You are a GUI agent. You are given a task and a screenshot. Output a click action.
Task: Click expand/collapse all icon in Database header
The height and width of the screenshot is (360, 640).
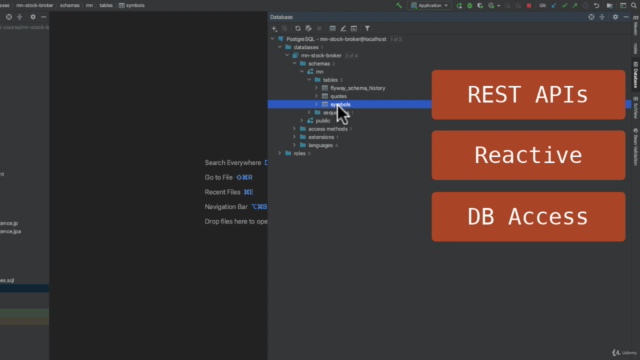coord(602,17)
